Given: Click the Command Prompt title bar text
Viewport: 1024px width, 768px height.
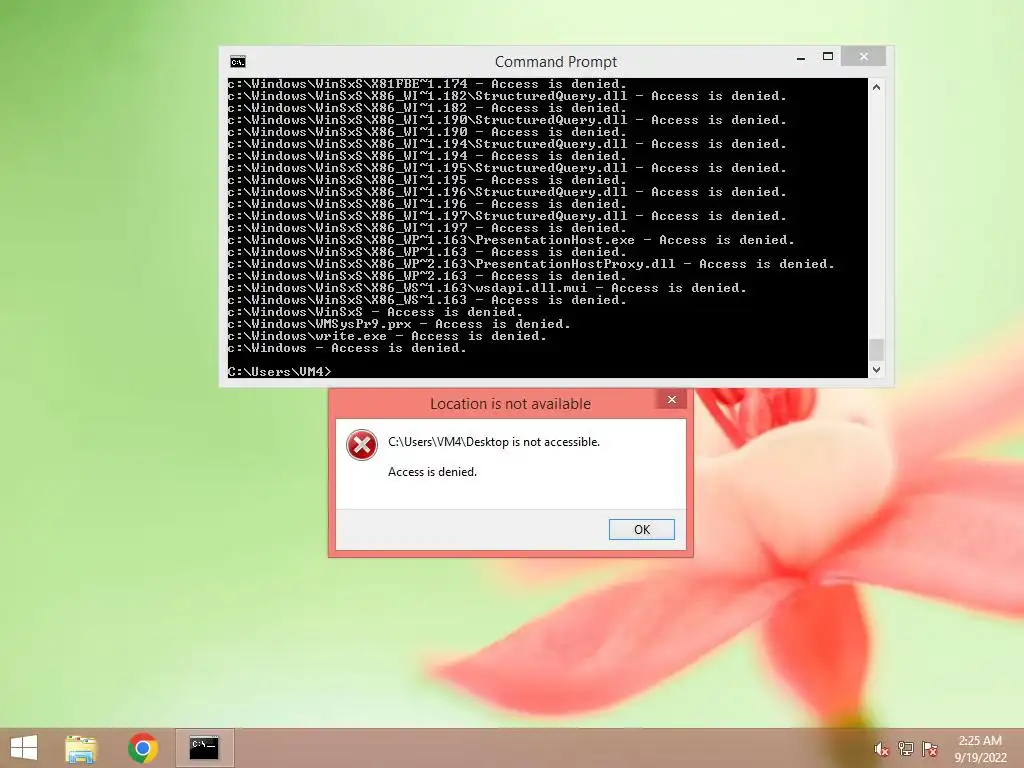Looking at the screenshot, I should pos(556,61).
